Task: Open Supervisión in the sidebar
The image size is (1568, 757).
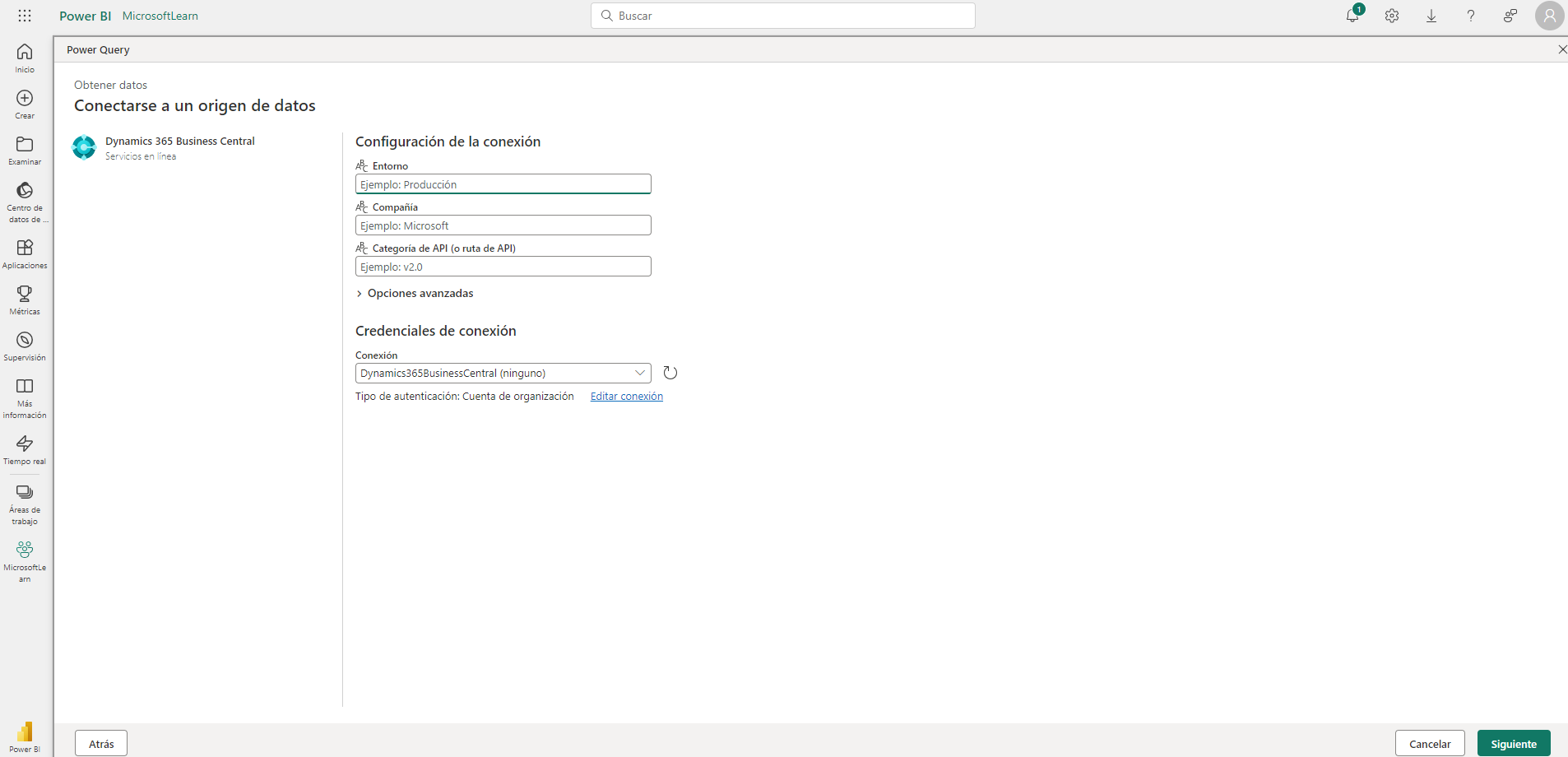Action: (25, 346)
